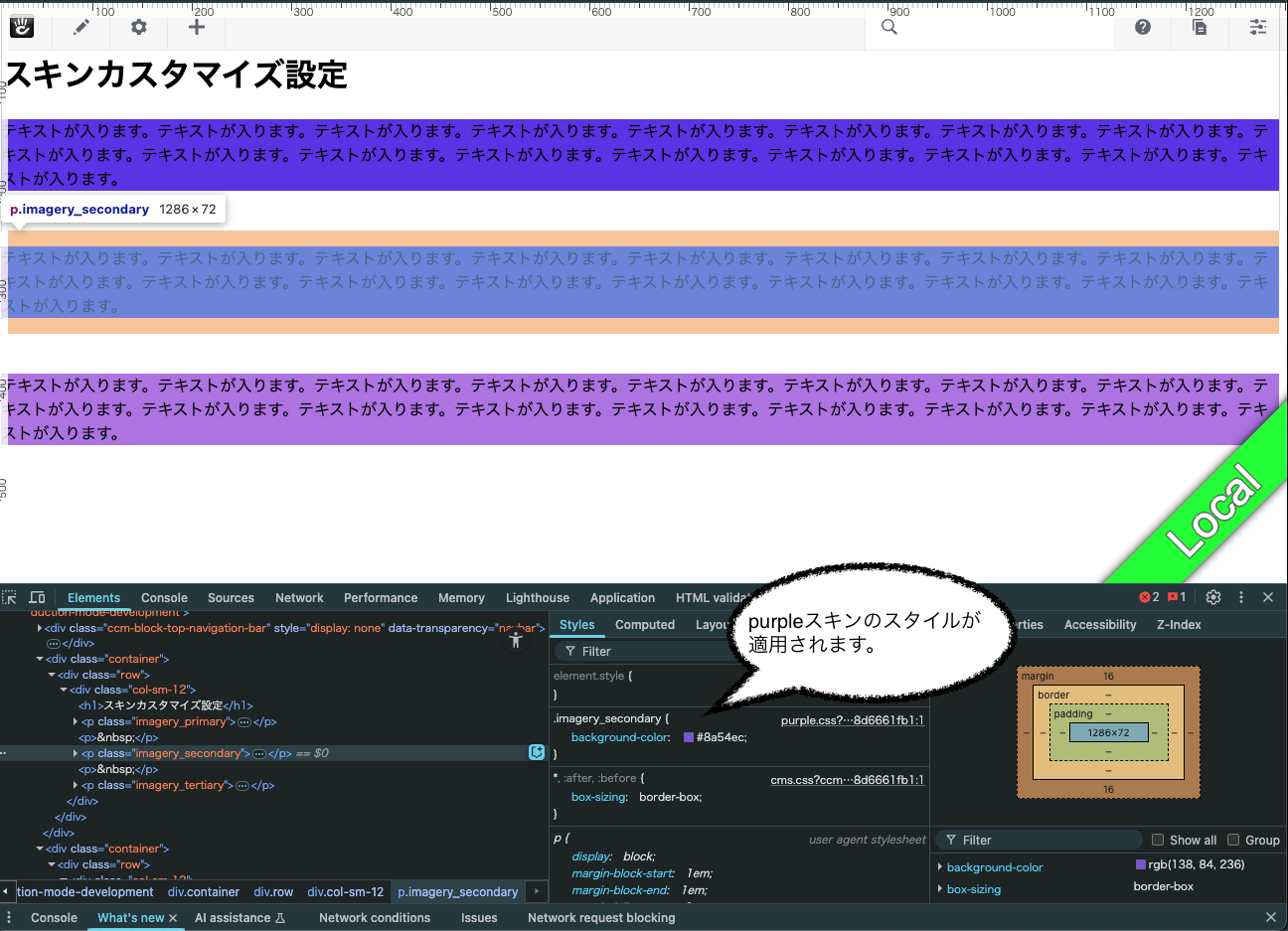Expand the ccm-block-top-navigation-bar div node
This screenshot has width=1288, height=931.
pyautogui.click(x=40, y=628)
